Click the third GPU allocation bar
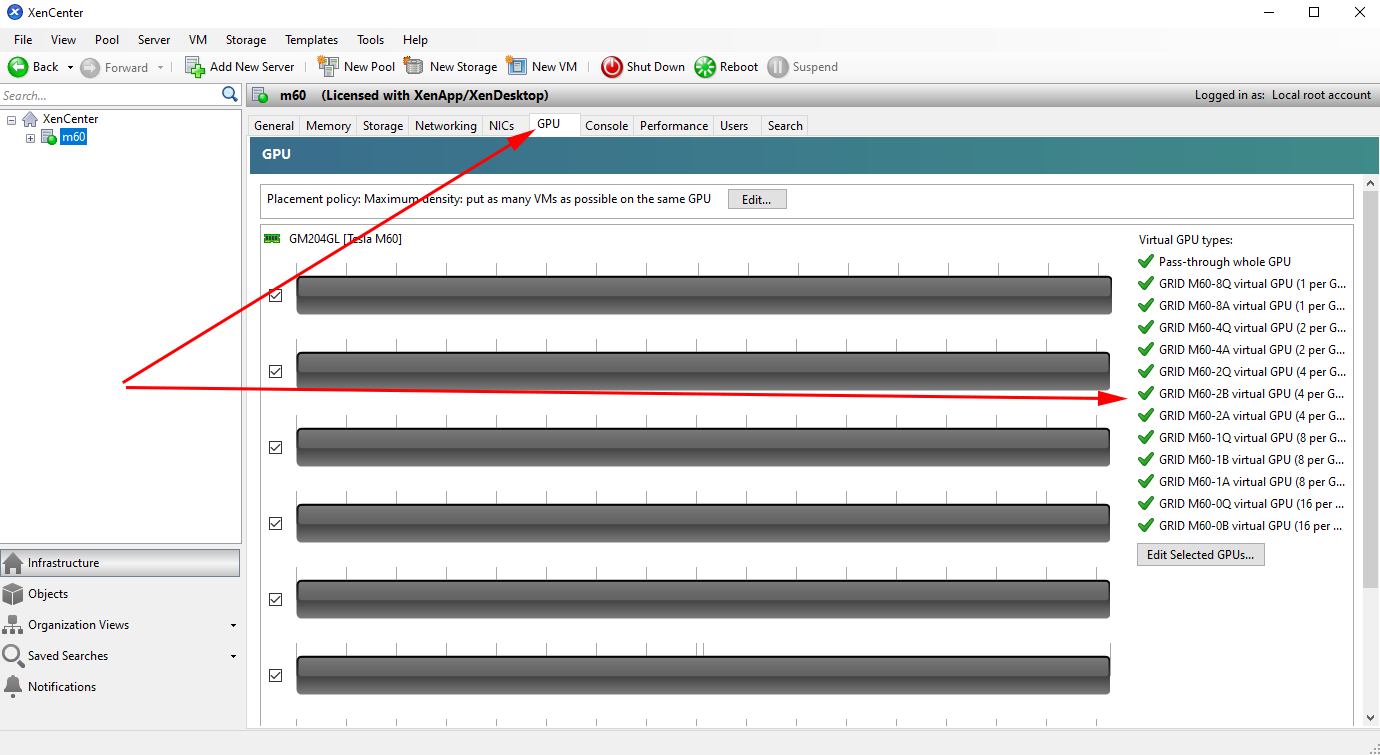 tap(703, 447)
